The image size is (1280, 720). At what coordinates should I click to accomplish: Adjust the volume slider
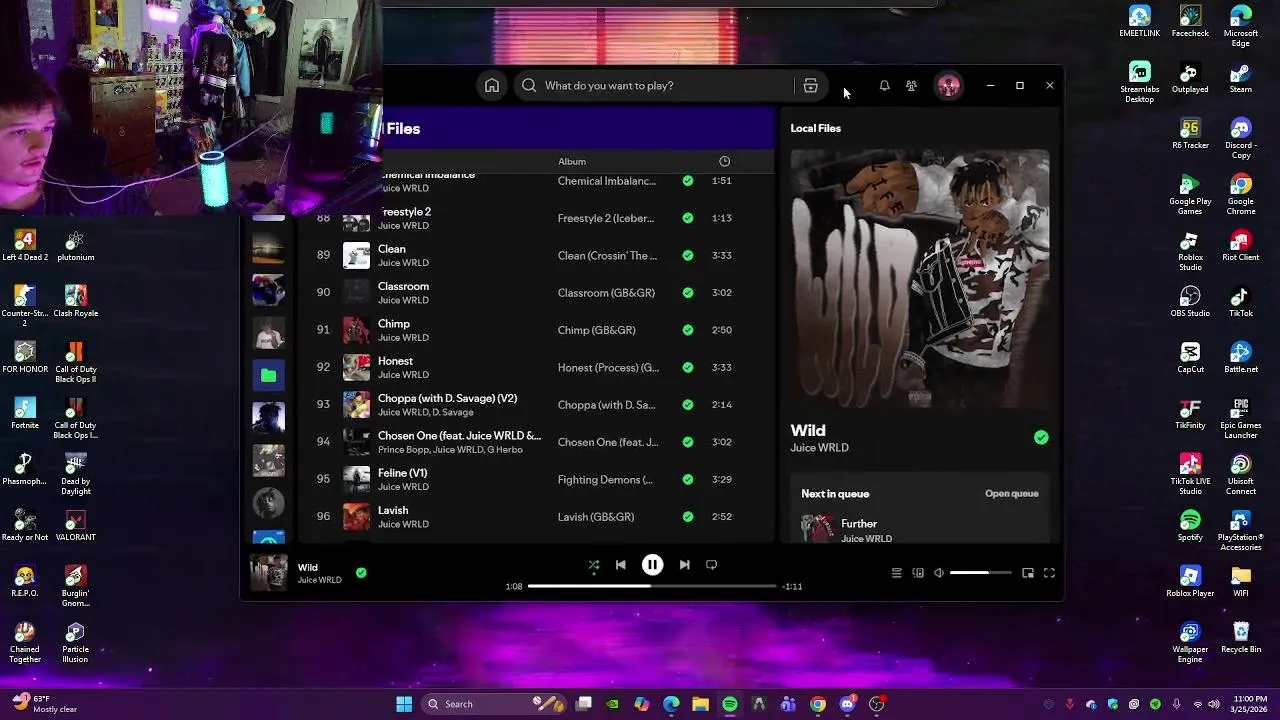tap(980, 573)
